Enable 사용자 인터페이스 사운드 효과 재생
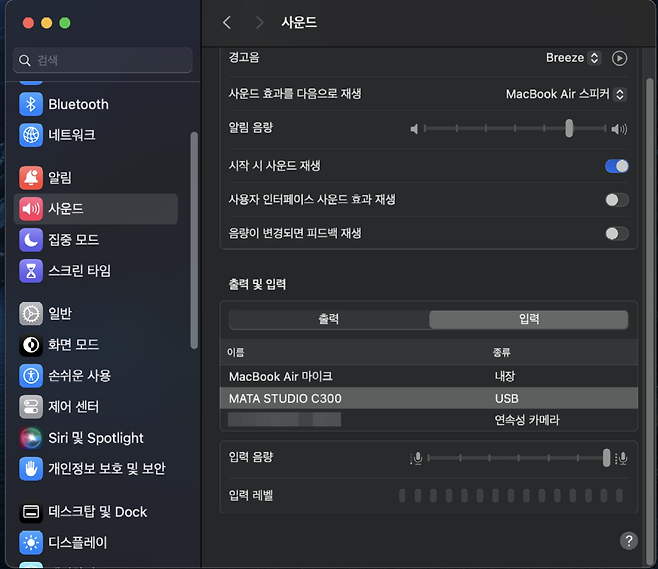The image size is (658, 569). click(x=617, y=200)
